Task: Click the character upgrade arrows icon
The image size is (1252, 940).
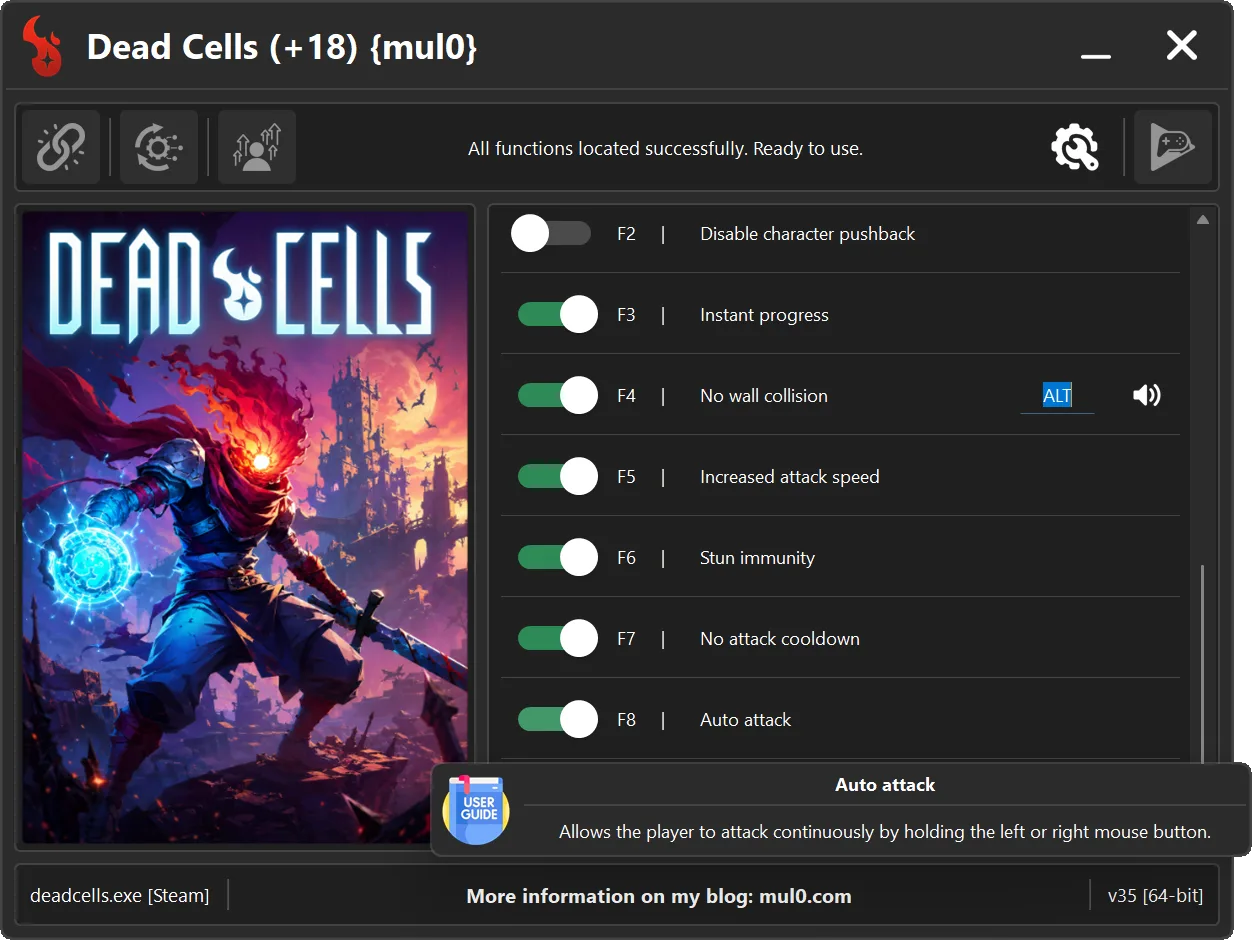Action: coord(257,148)
